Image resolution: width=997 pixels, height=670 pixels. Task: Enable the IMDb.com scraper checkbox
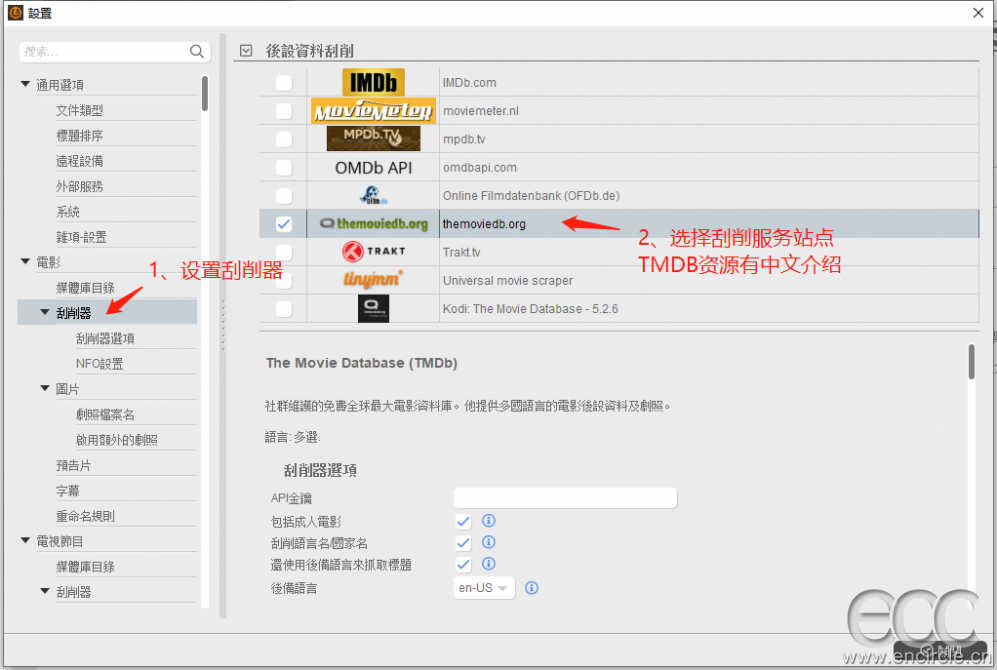284,83
